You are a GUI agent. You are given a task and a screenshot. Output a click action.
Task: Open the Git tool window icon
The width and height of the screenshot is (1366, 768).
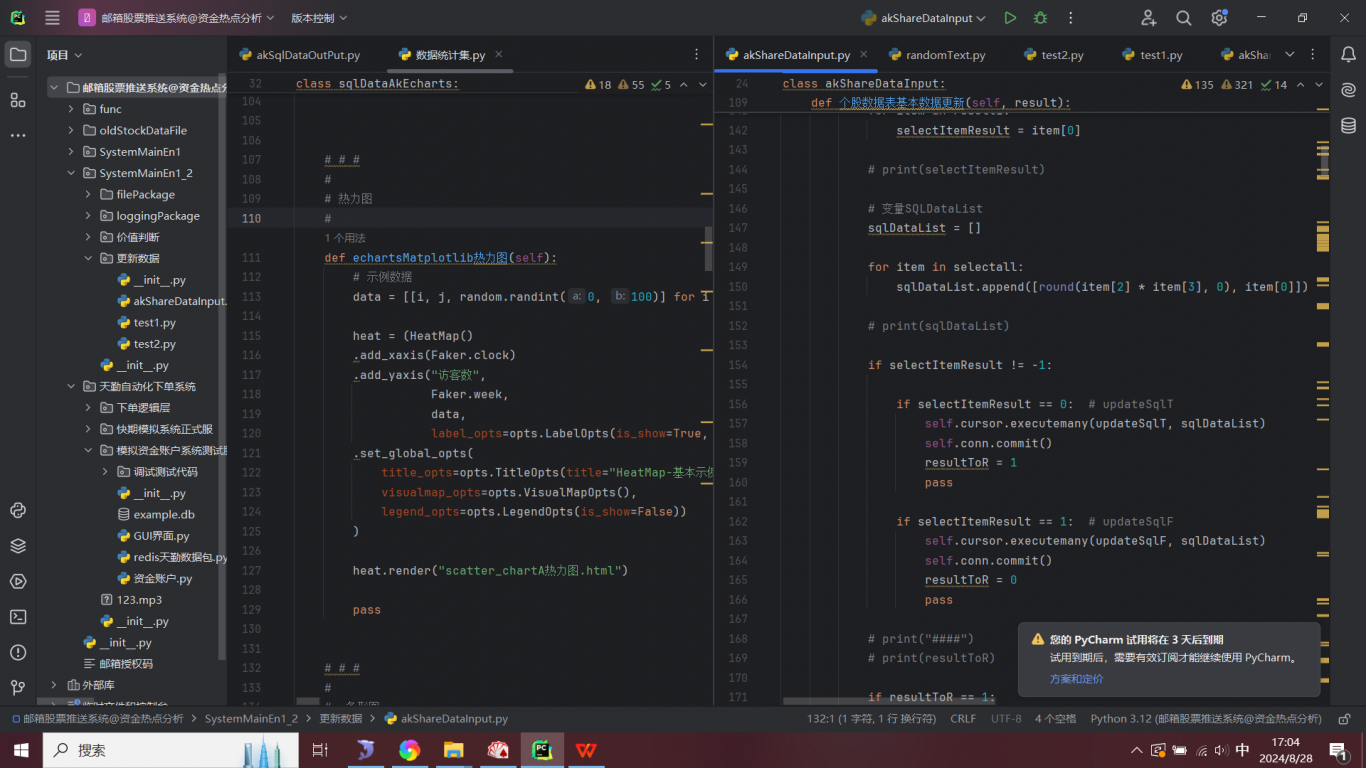18,688
